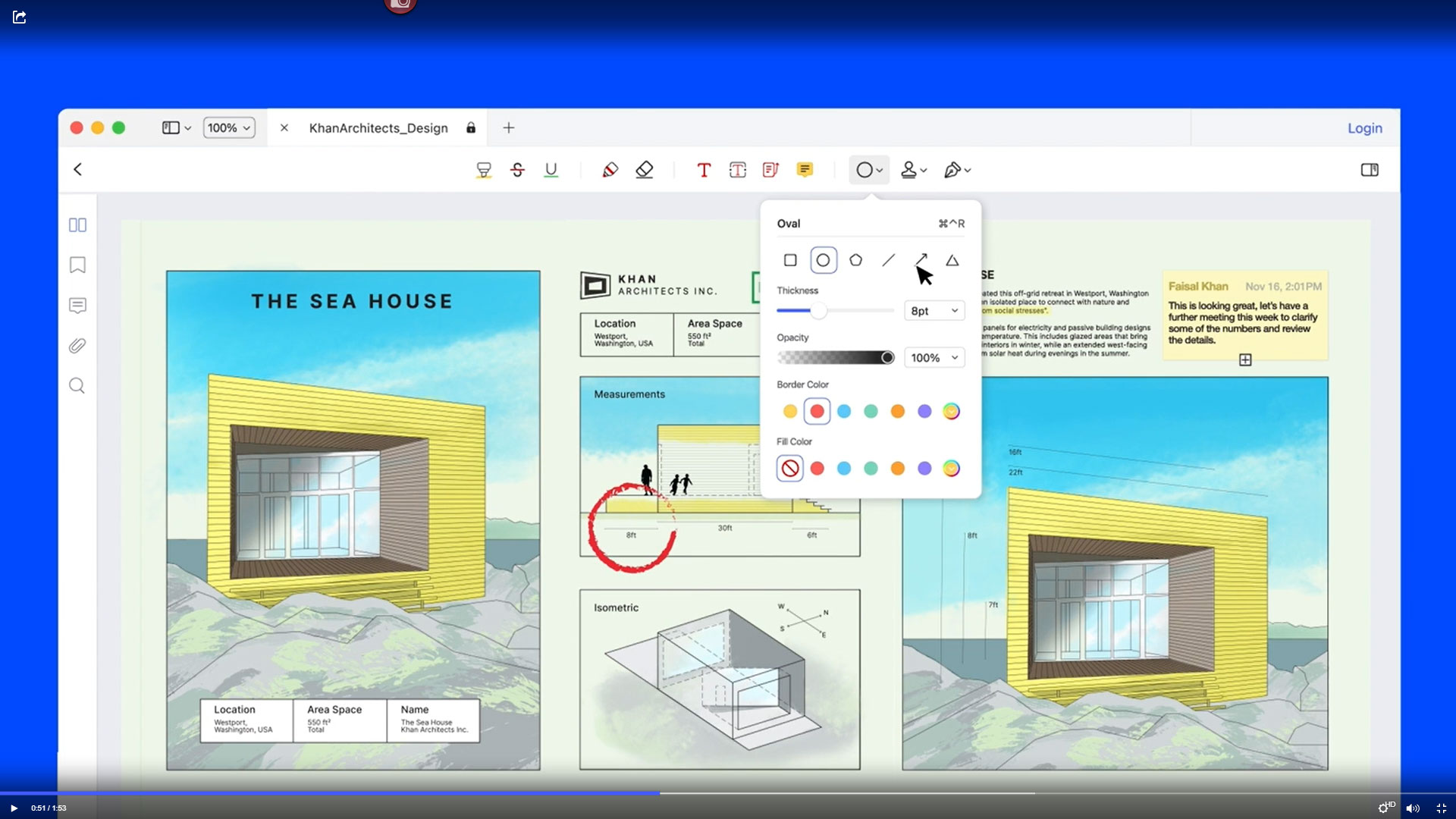1456x819 pixels.
Task: Mute the video volume speaker
Action: 1413,808
